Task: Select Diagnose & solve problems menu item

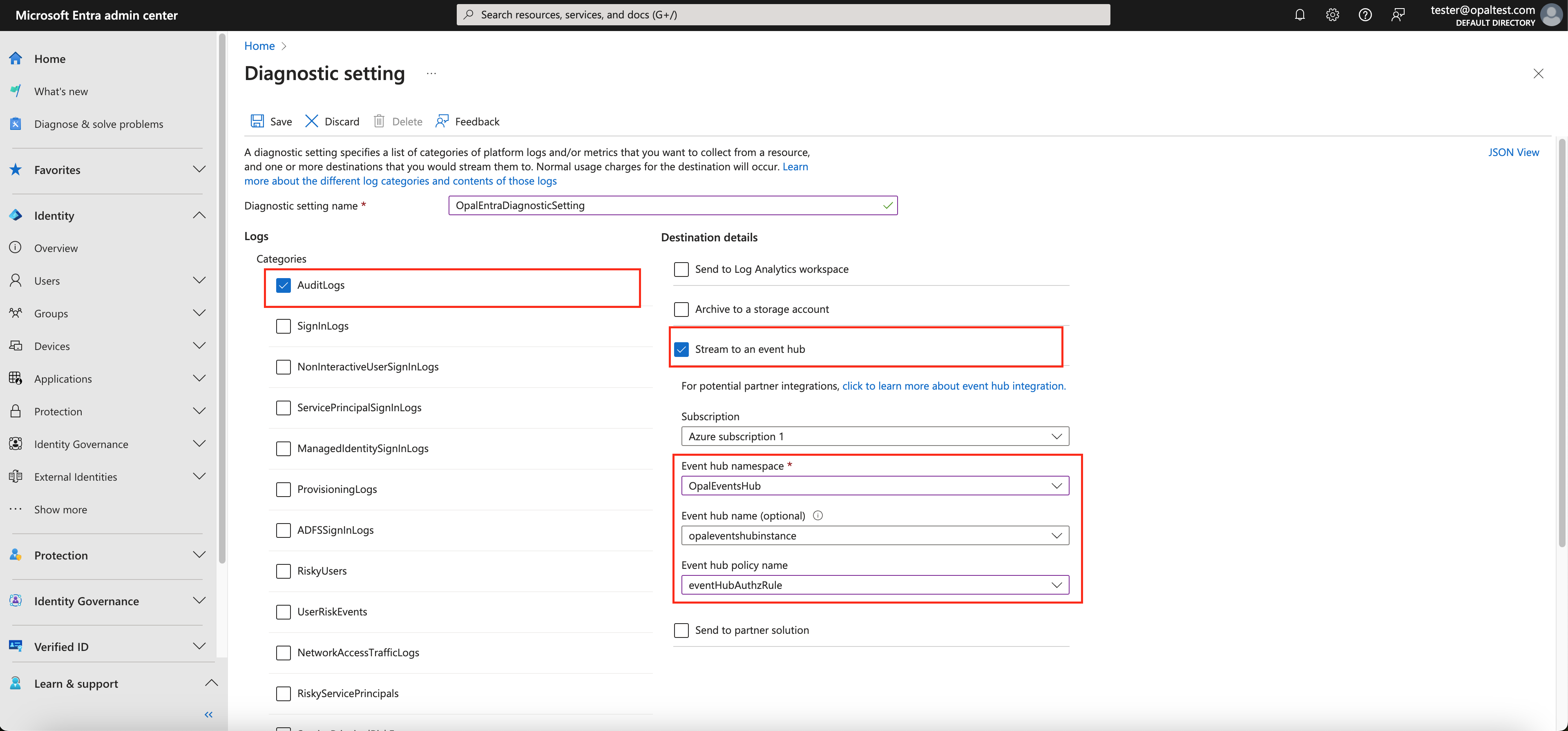Action: (98, 124)
